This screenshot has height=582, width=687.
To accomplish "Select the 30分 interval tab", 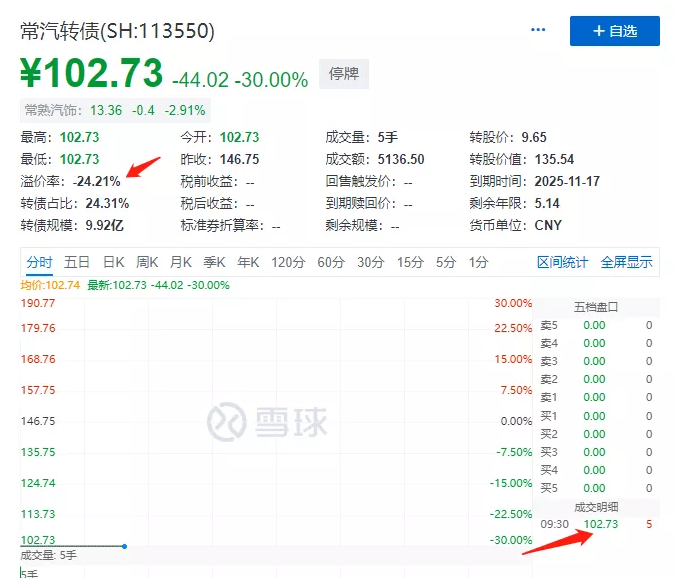I will coord(371,262).
